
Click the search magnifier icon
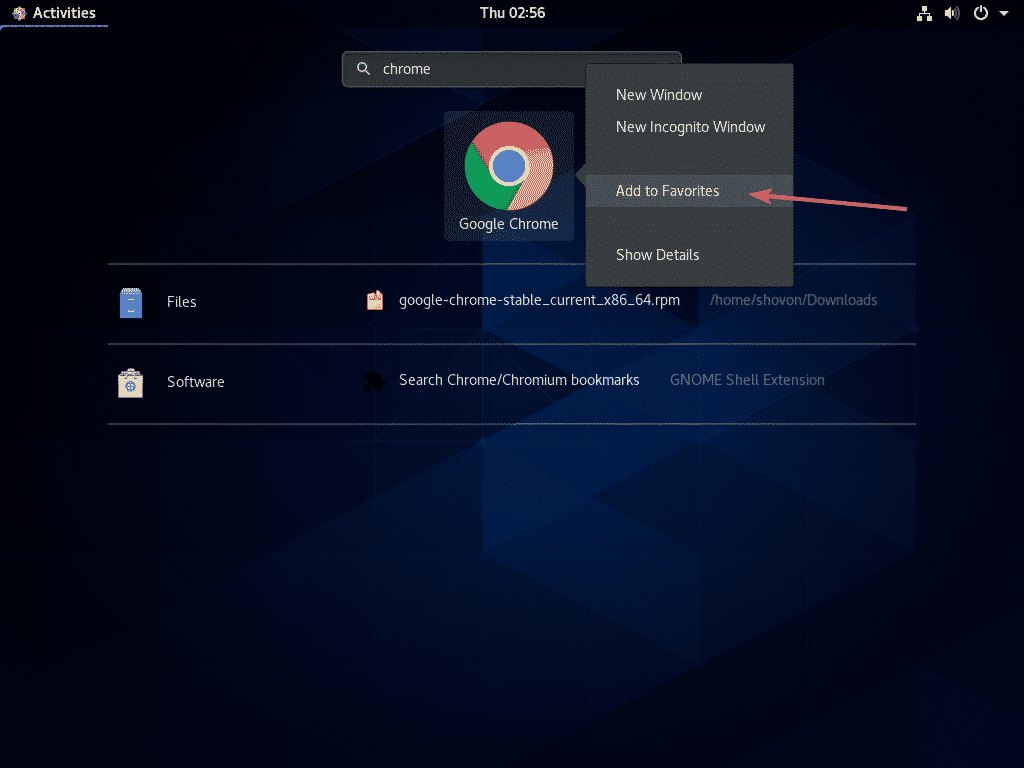click(364, 69)
